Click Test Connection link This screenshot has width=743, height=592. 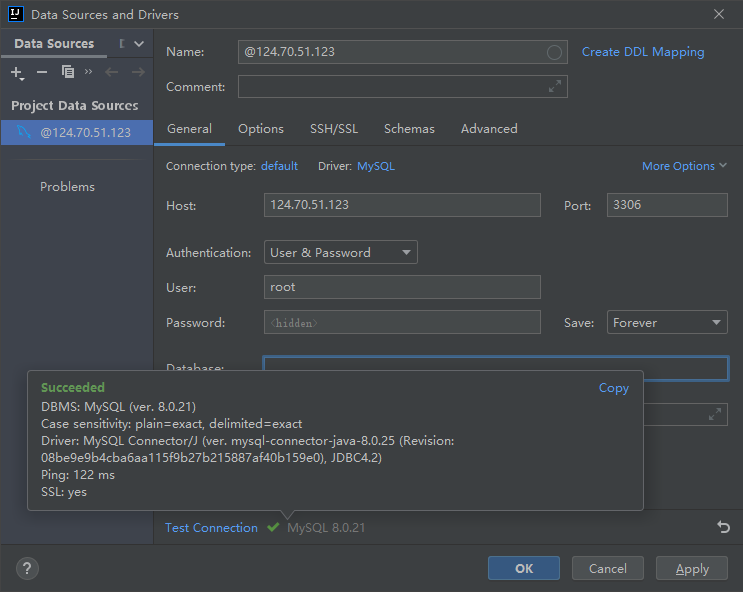pyautogui.click(x=211, y=528)
